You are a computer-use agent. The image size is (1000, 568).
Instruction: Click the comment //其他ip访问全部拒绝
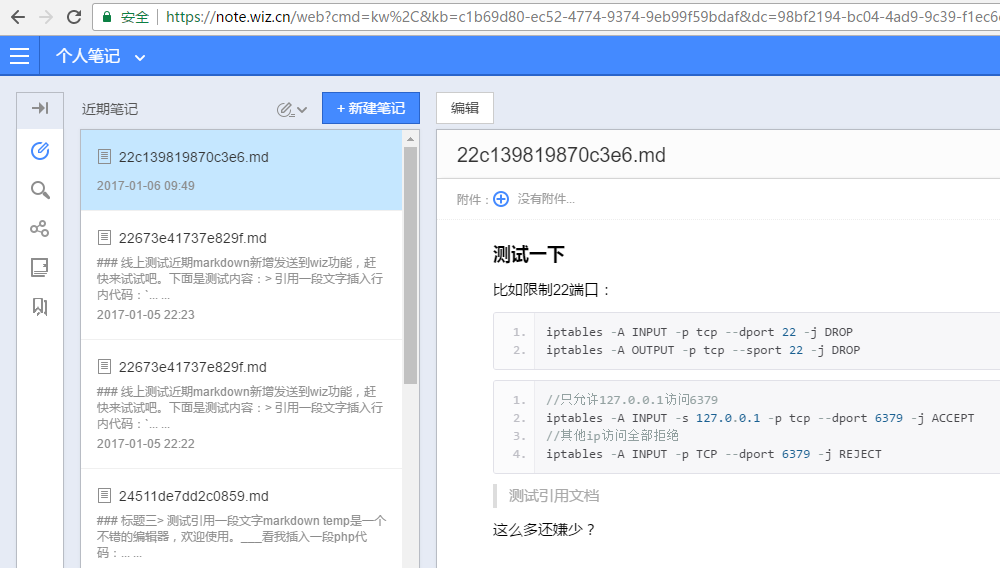pyautogui.click(x=612, y=436)
